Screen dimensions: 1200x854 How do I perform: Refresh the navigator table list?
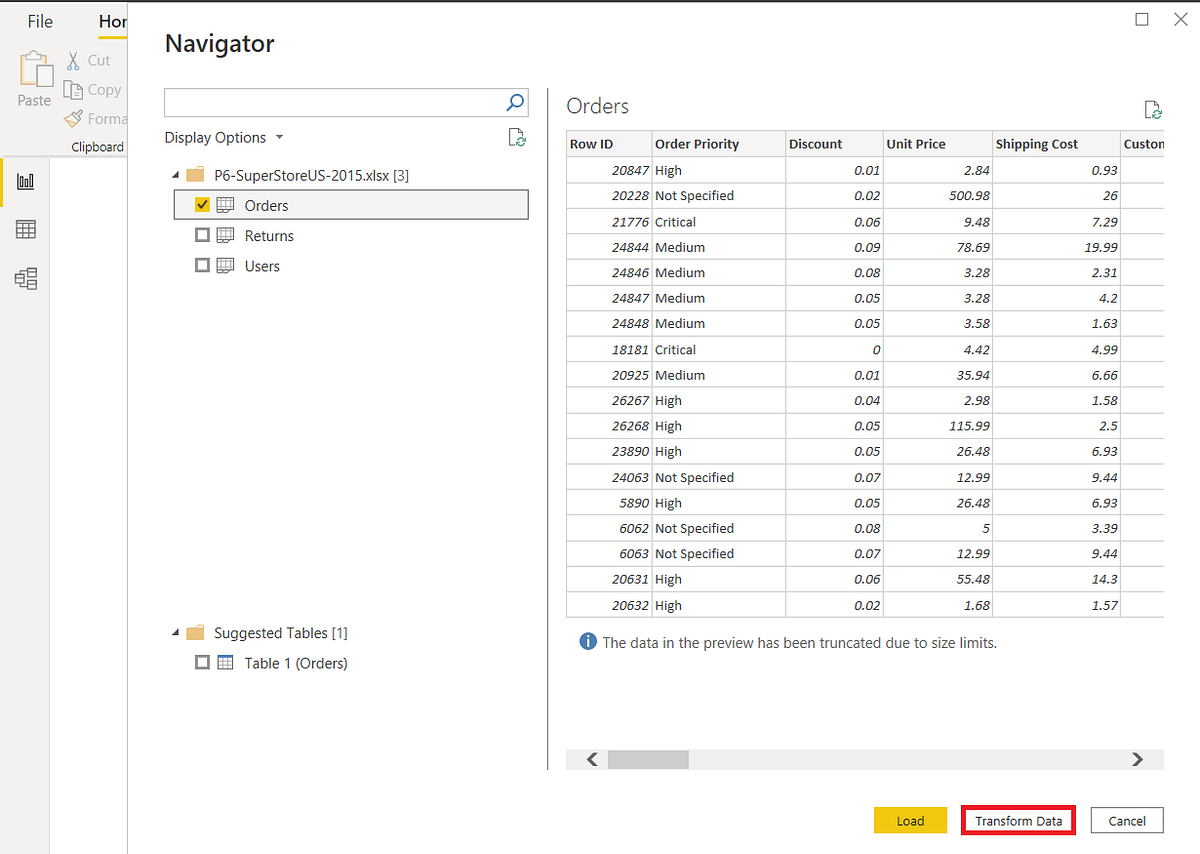click(x=517, y=138)
